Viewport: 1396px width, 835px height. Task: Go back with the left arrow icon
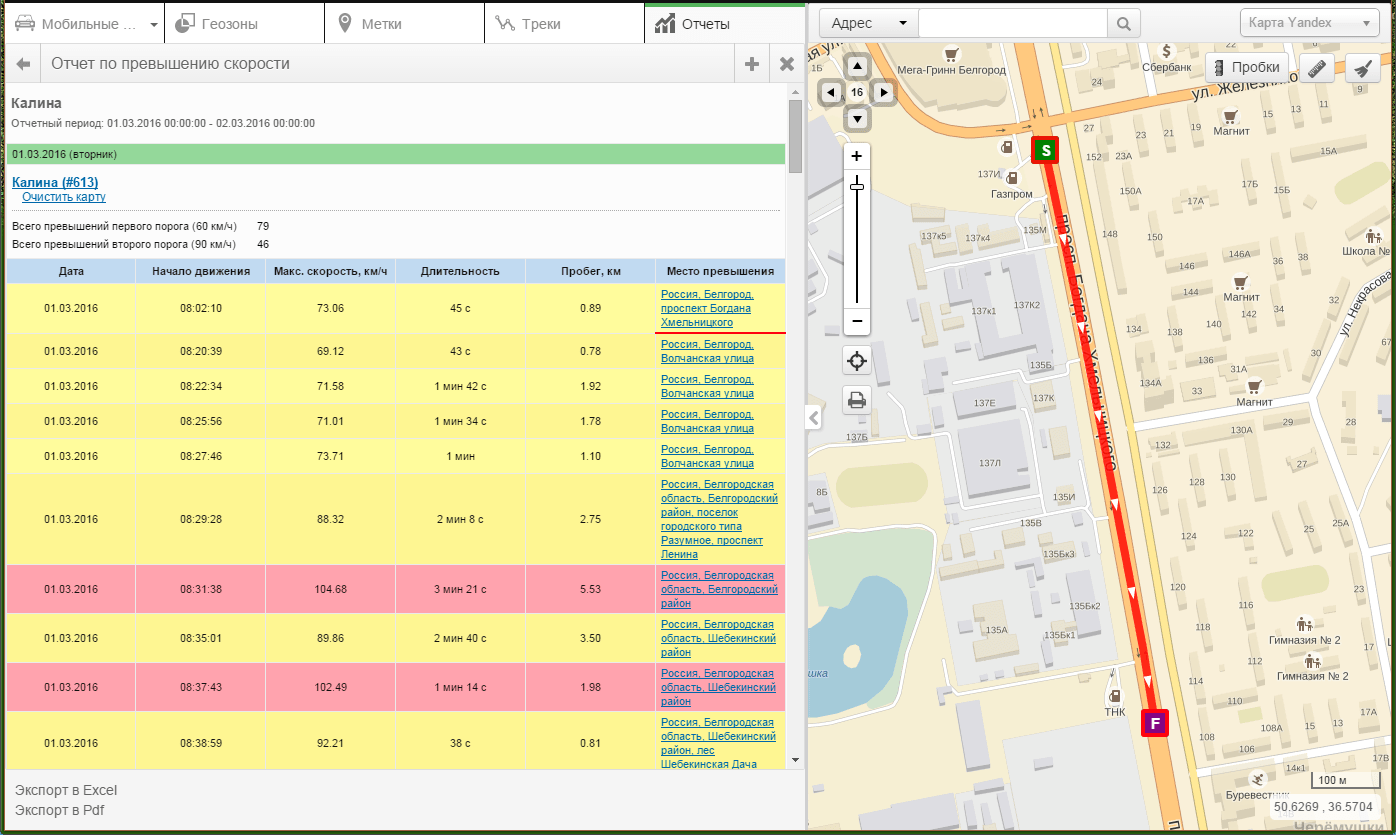(x=23, y=64)
